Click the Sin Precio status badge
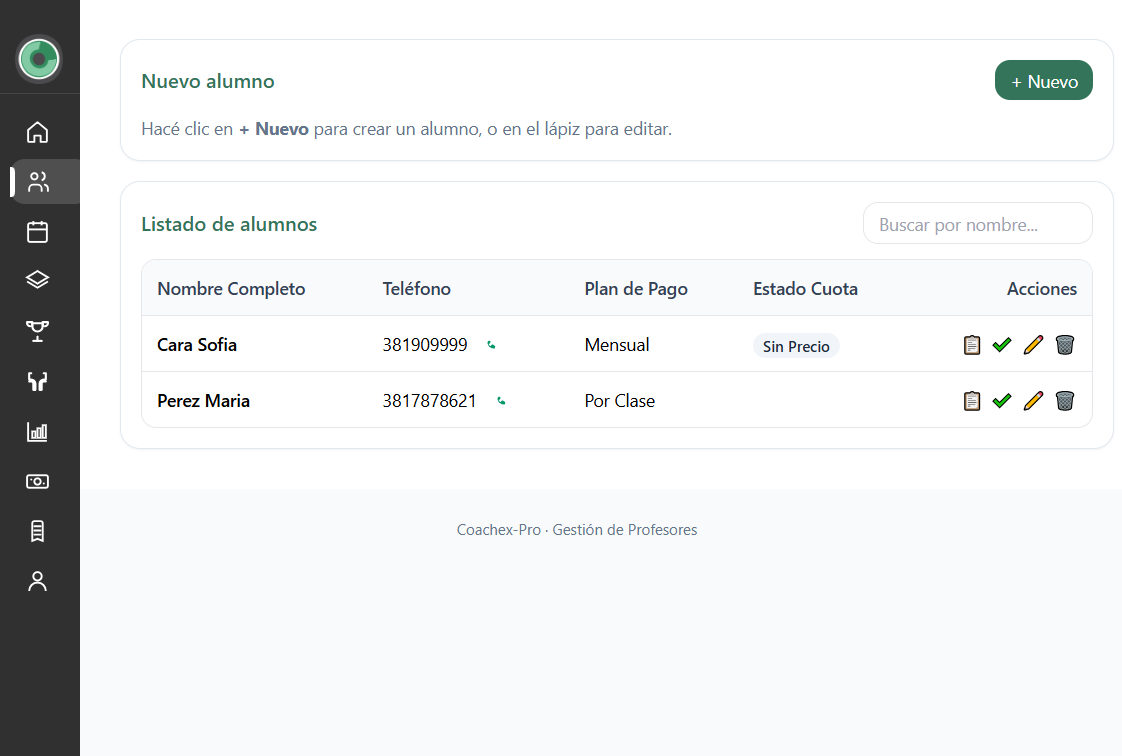Screen dimensions: 1122x756 pyautogui.click(x=796, y=346)
